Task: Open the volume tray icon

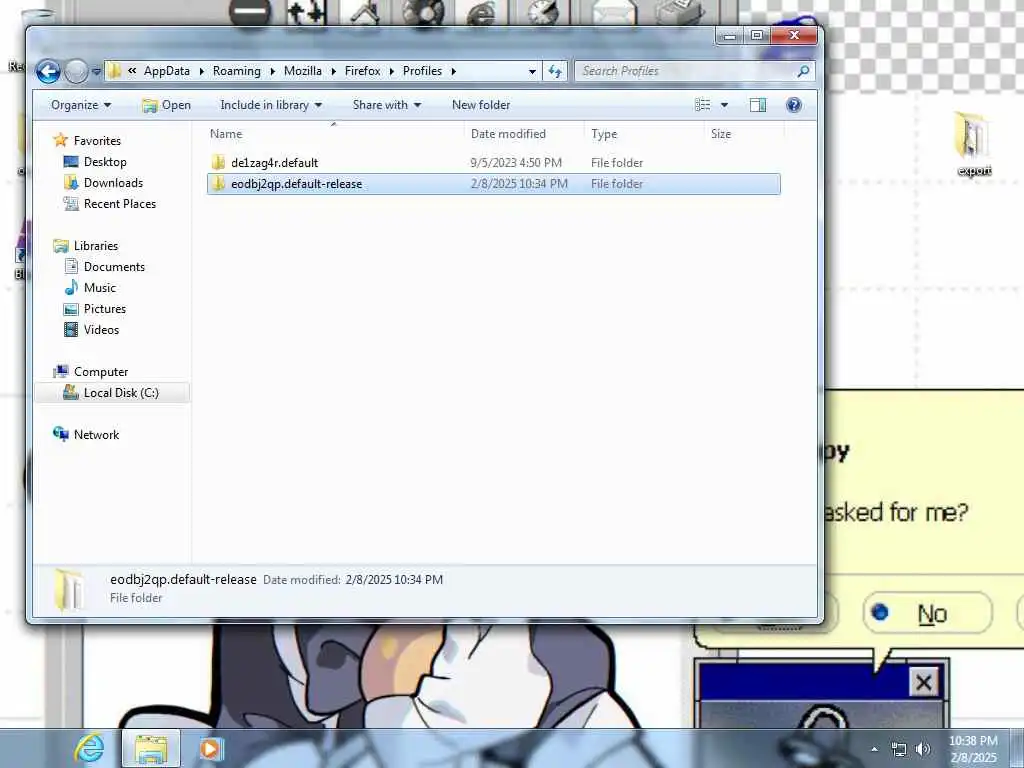Action: (x=923, y=749)
